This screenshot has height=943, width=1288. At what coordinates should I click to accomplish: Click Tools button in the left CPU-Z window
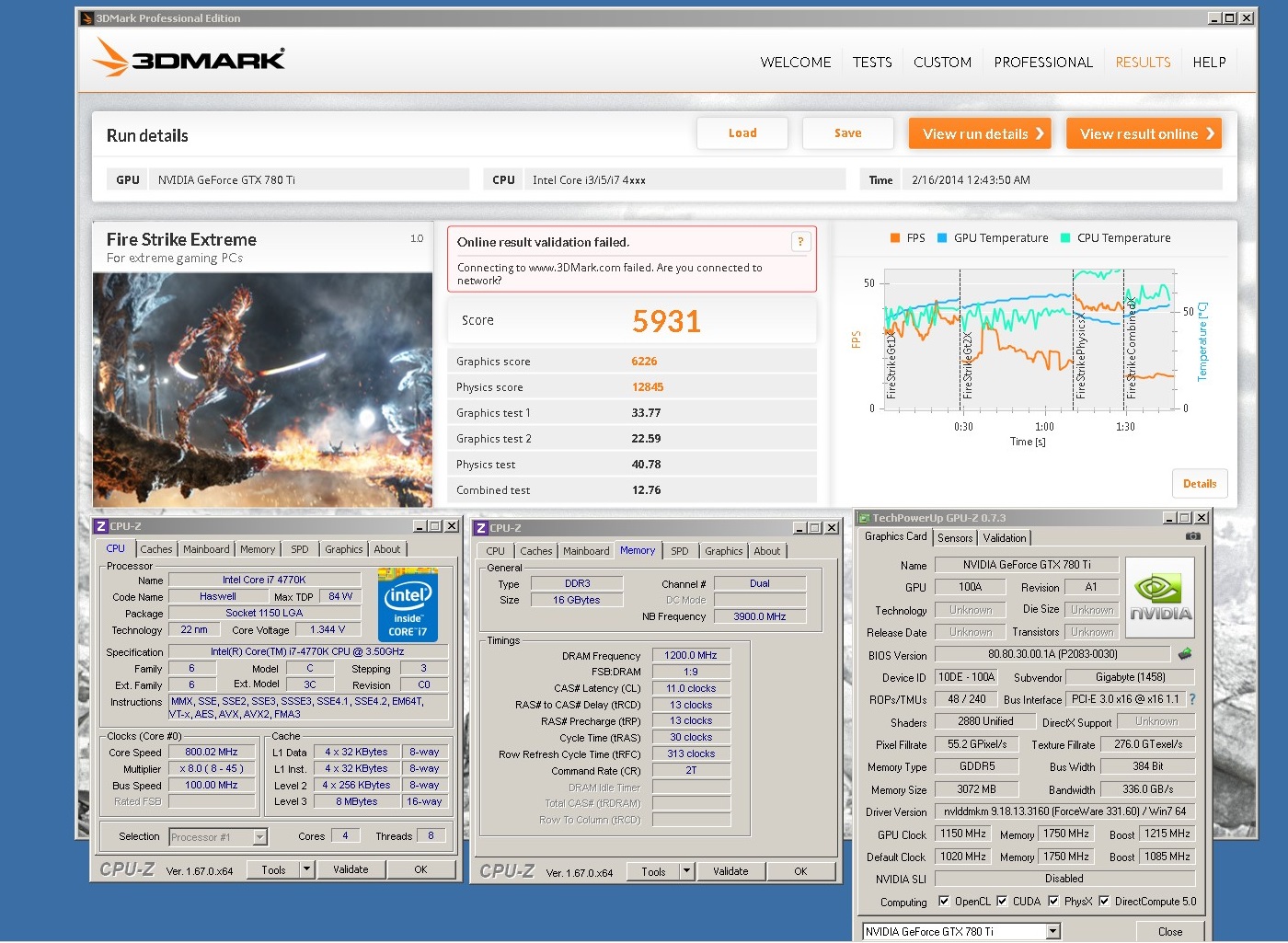pyautogui.click(x=273, y=869)
